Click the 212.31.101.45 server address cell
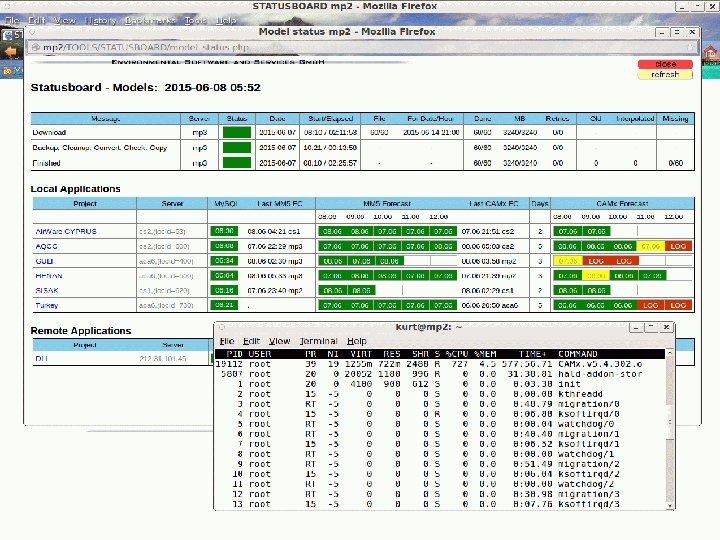This screenshot has height=540, width=720. coord(163,358)
